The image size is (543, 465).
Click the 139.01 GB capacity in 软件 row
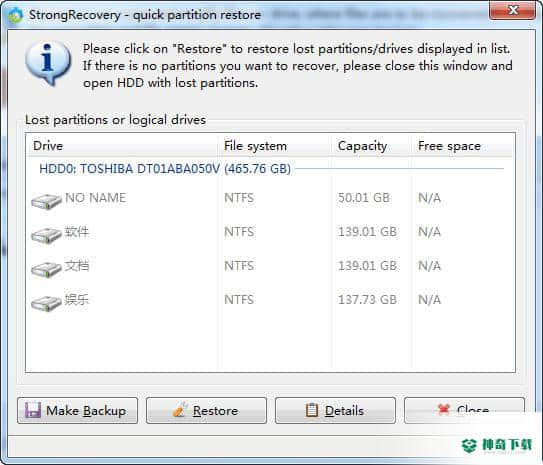pos(367,232)
